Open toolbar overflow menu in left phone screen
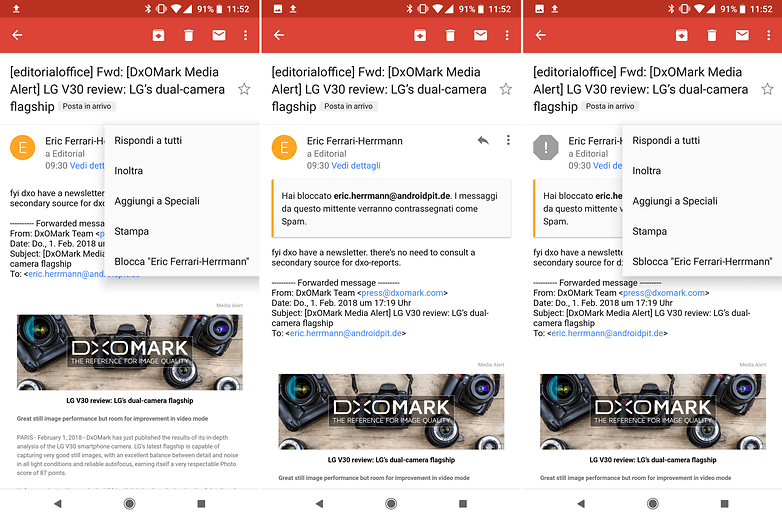This screenshot has width=782, height=519. tap(245, 35)
